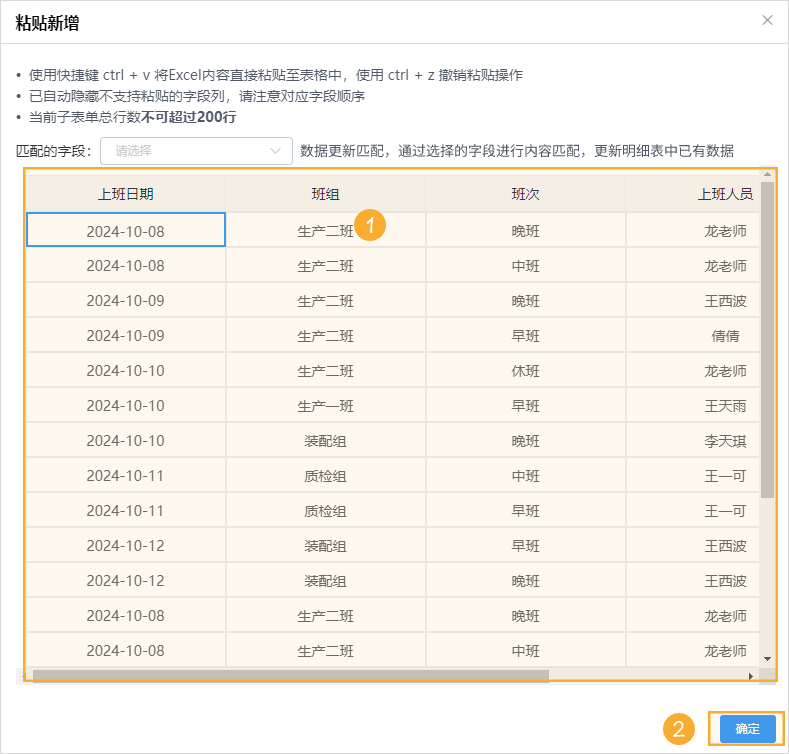Click 早班 in the 2024-10-12 装配组 row
This screenshot has width=789, height=754.
pos(525,546)
